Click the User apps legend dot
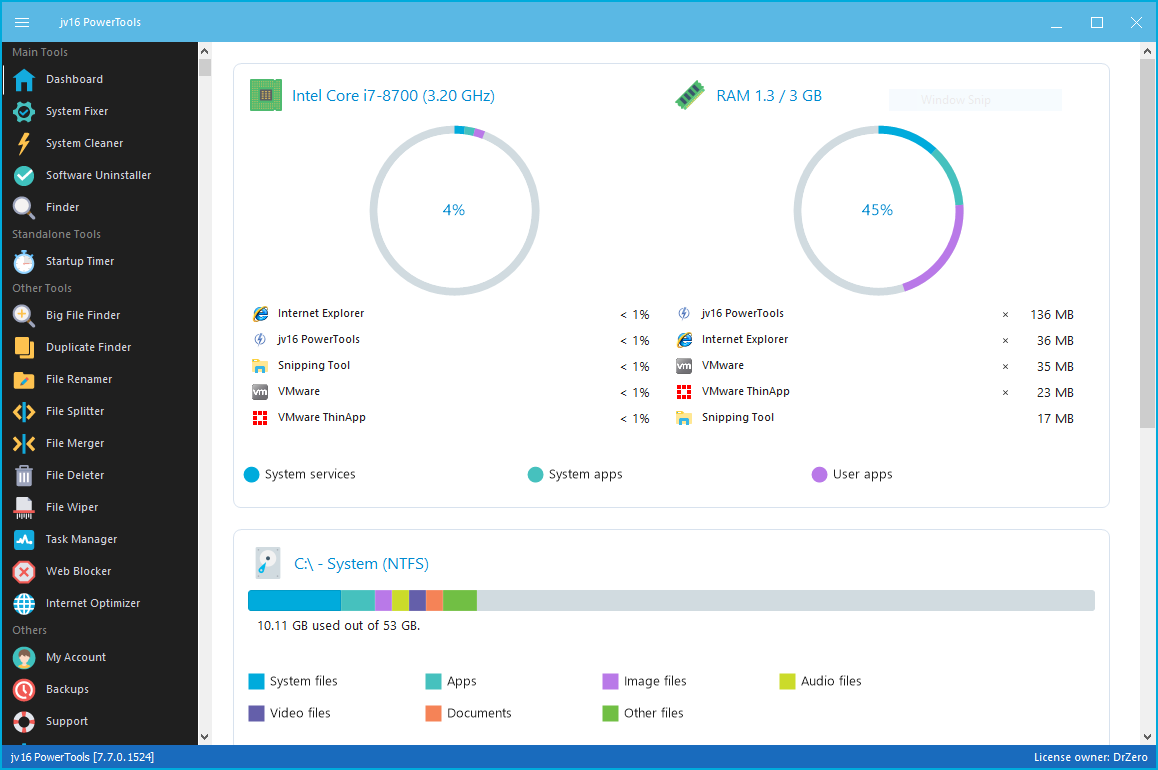This screenshot has width=1158, height=770. coord(819,475)
